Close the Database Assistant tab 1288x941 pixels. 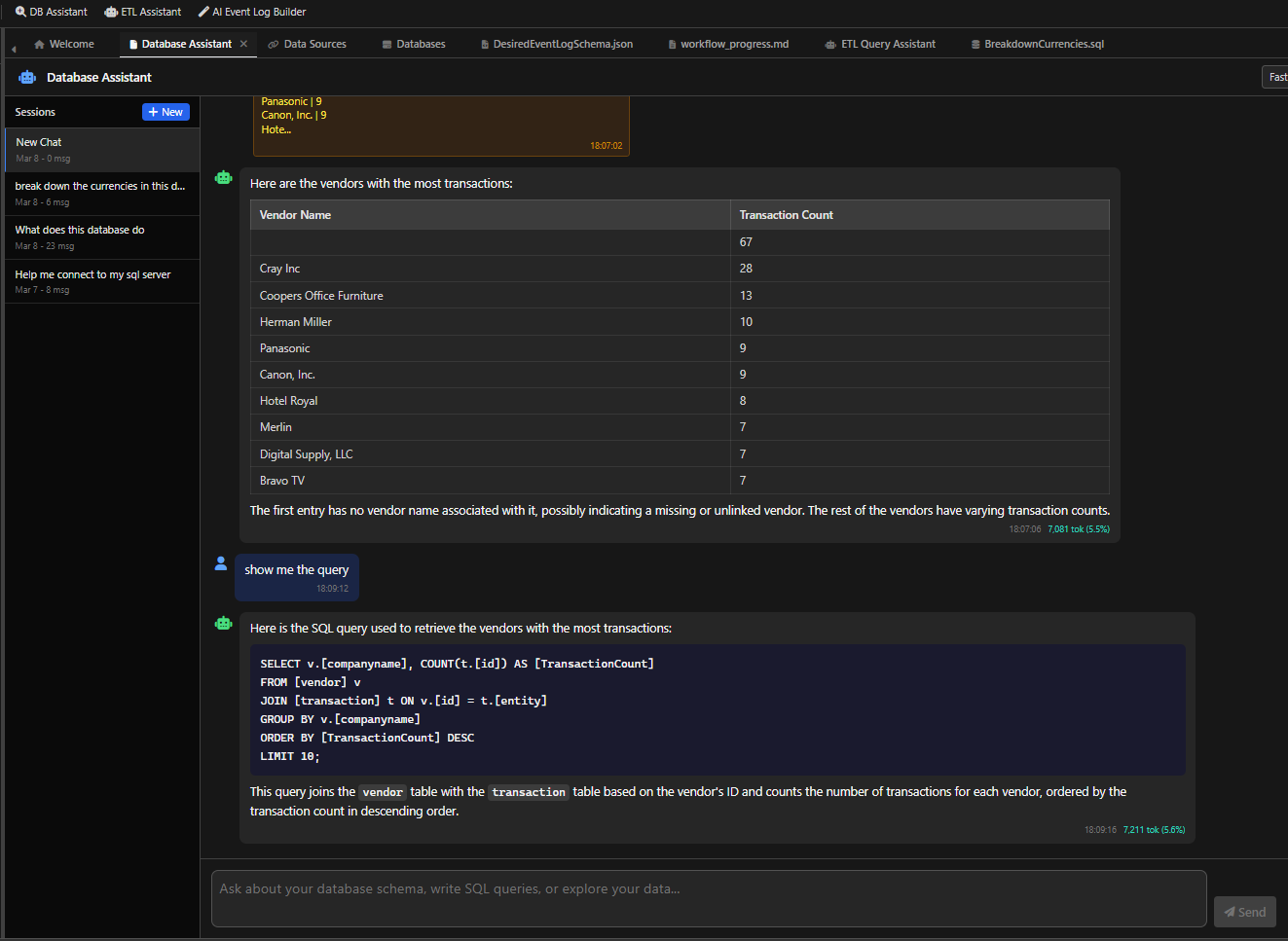[x=243, y=44]
